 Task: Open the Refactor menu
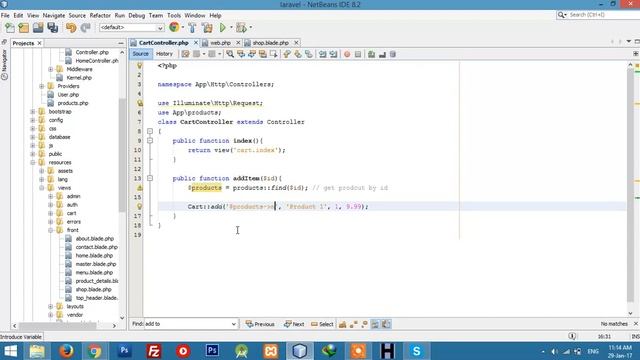100,16
